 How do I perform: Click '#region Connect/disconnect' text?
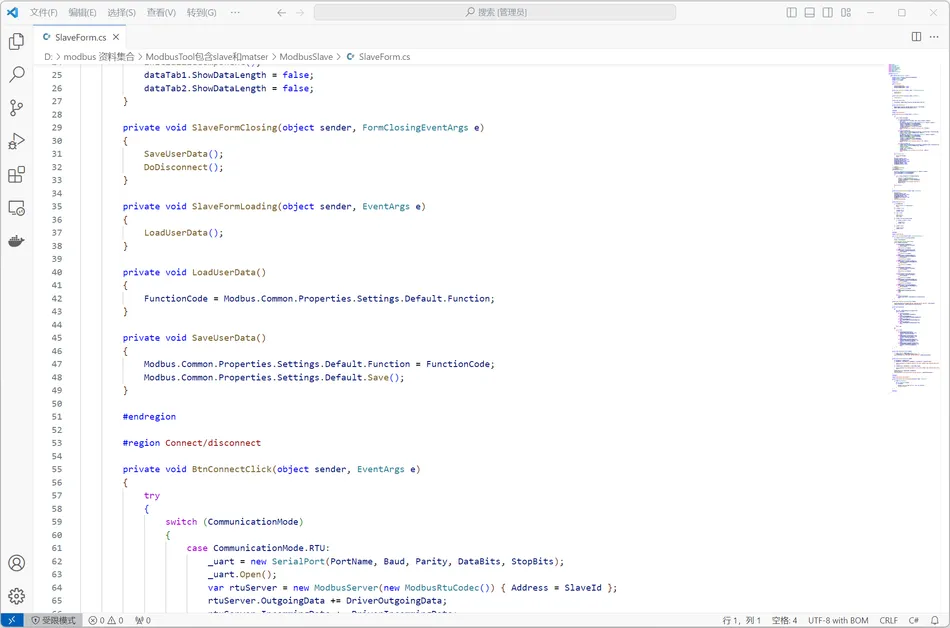[191, 443]
